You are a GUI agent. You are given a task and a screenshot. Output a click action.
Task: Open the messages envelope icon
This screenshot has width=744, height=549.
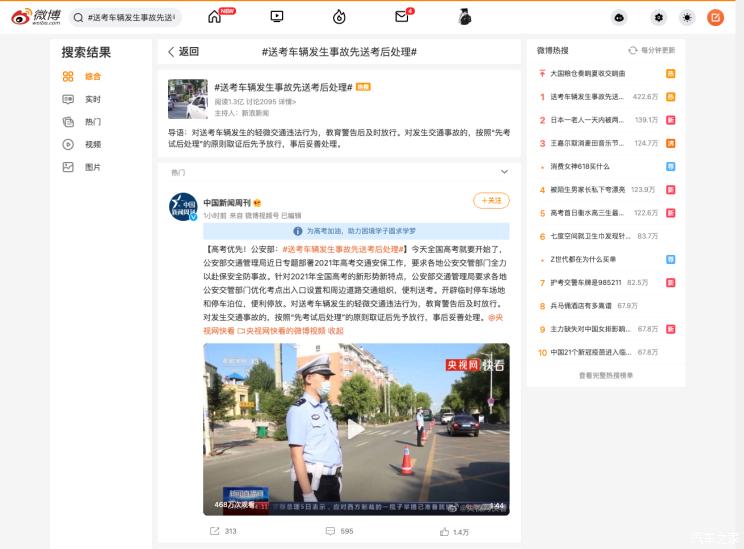click(402, 17)
